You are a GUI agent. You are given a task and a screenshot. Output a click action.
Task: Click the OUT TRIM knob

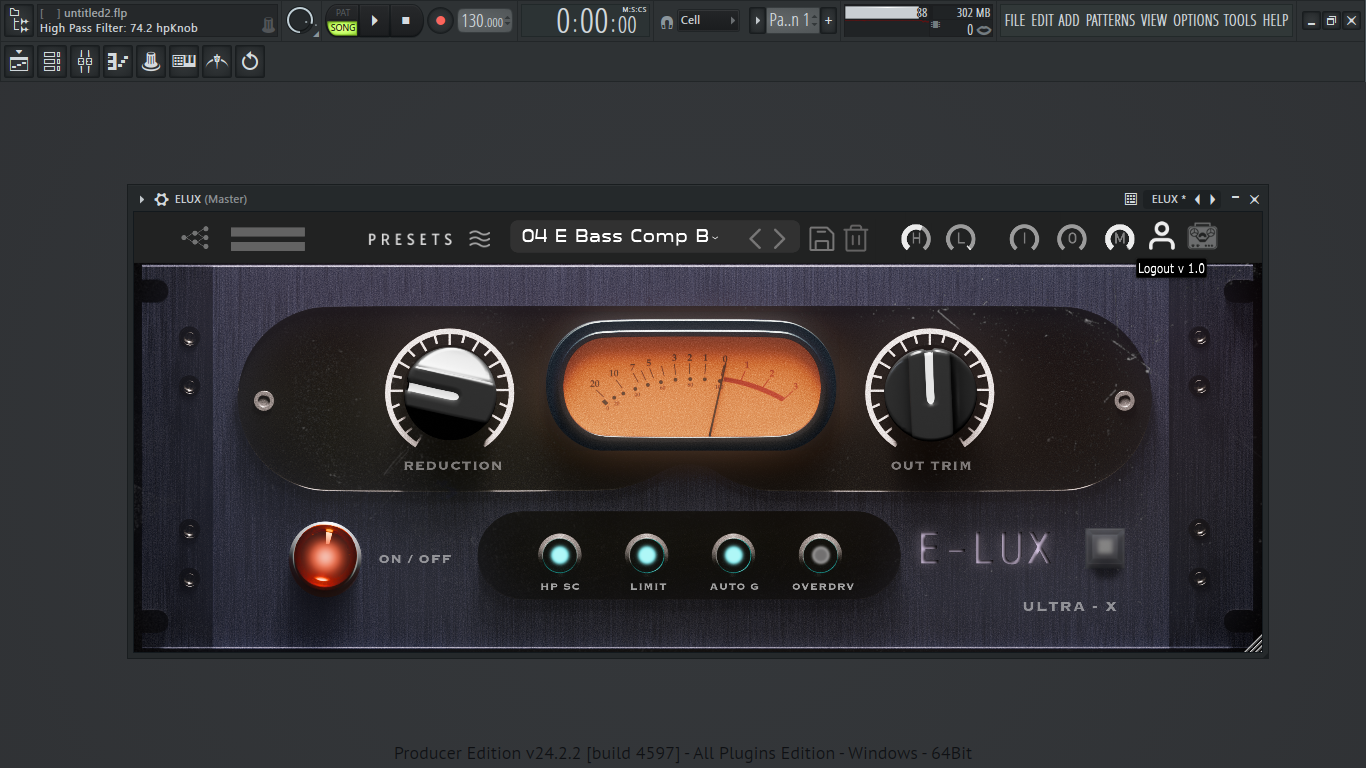pyautogui.click(x=930, y=391)
